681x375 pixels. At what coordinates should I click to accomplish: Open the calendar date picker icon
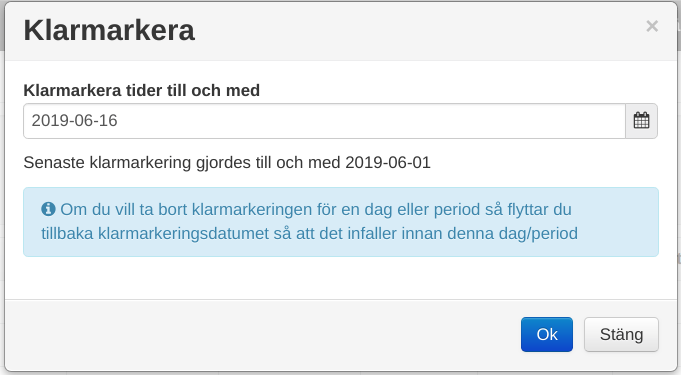[641, 121]
